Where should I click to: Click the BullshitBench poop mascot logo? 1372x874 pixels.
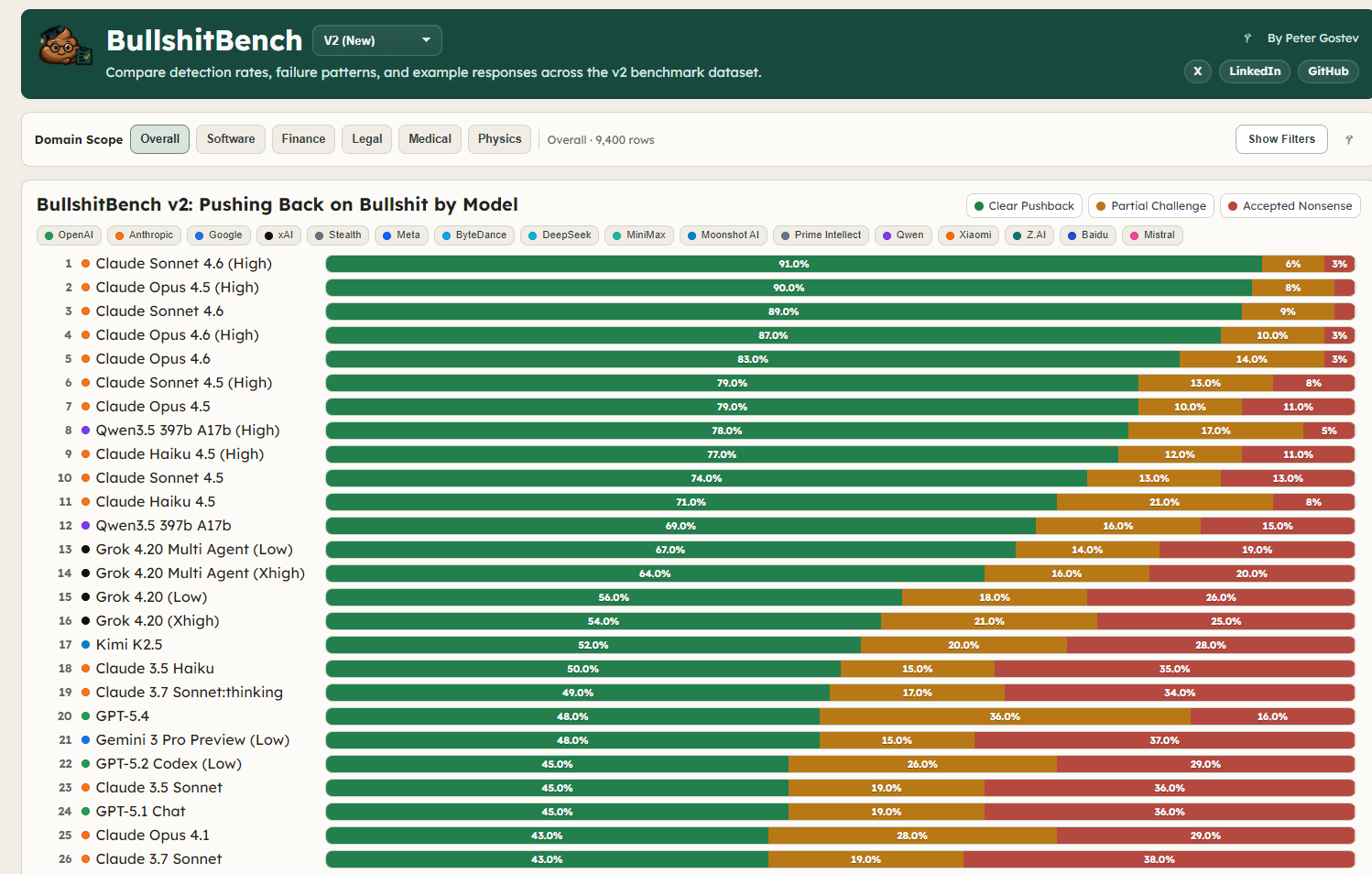[x=65, y=45]
